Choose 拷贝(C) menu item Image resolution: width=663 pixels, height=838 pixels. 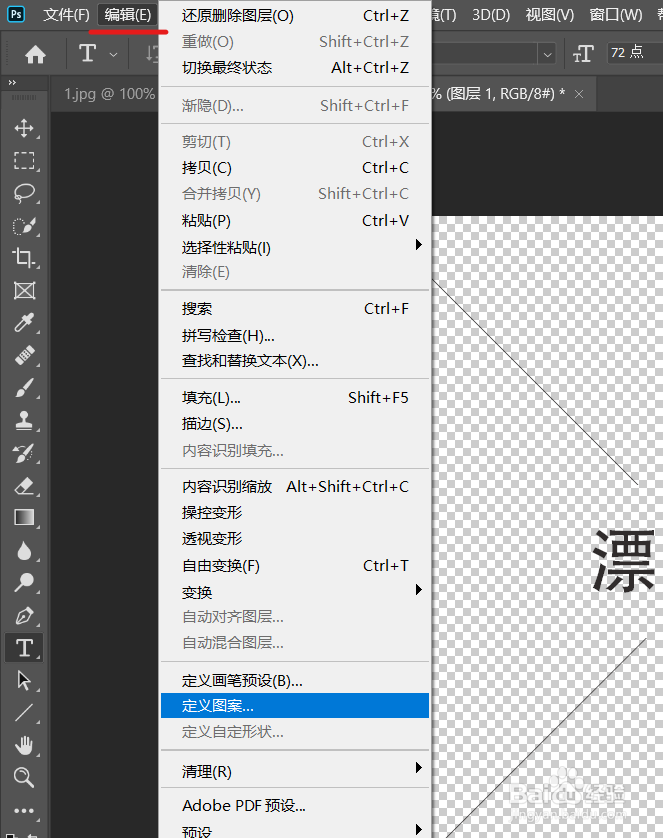click(294, 168)
